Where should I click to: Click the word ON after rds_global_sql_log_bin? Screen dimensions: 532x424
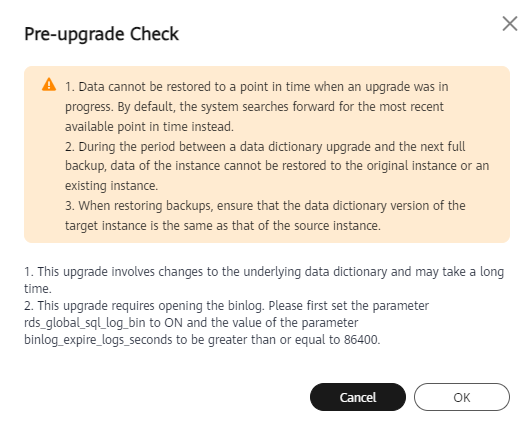(173, 323)
